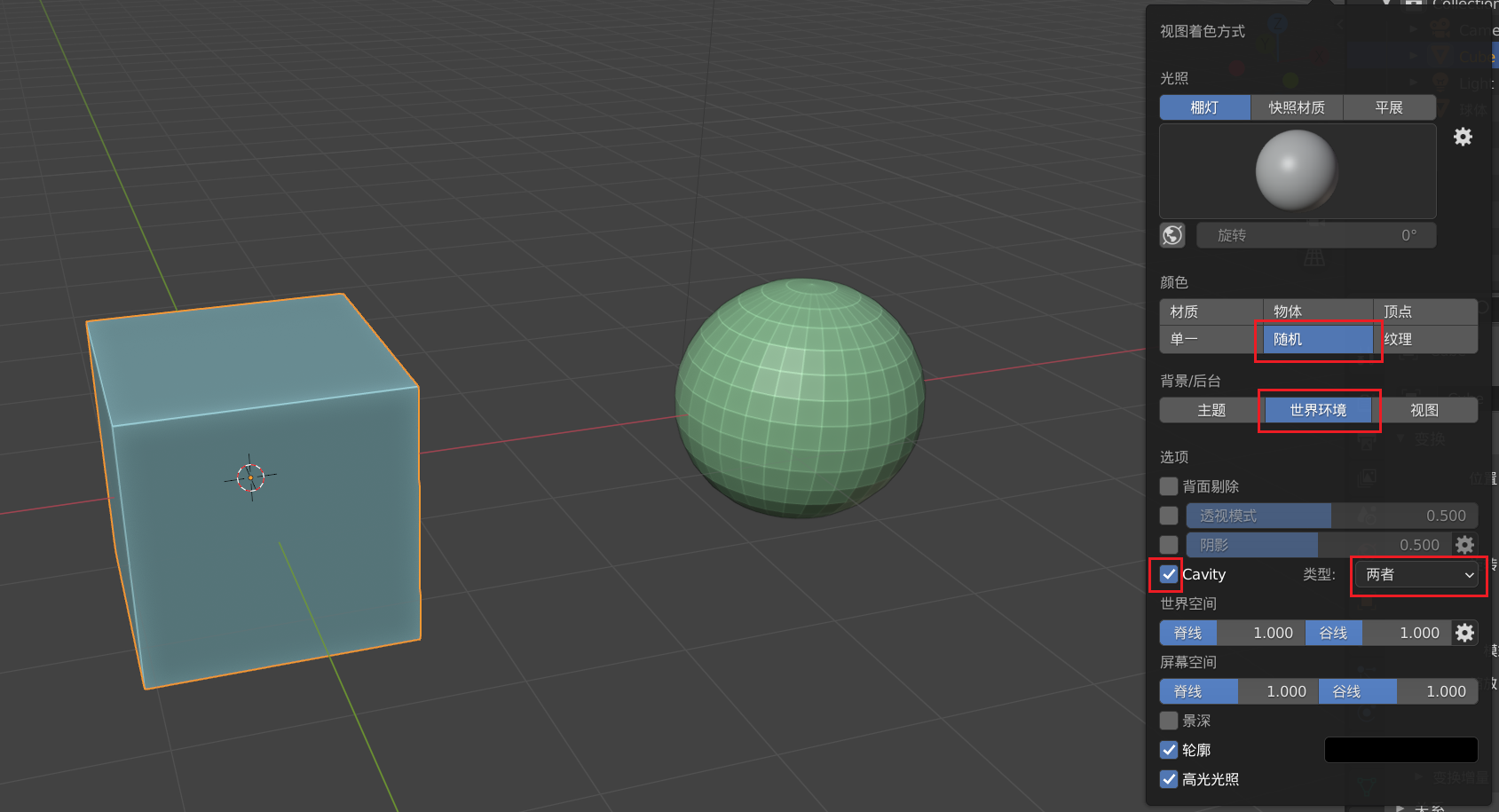Screen dimensions: 1499x812
Task: Set color mode to 顶点
Action: 1425,311
